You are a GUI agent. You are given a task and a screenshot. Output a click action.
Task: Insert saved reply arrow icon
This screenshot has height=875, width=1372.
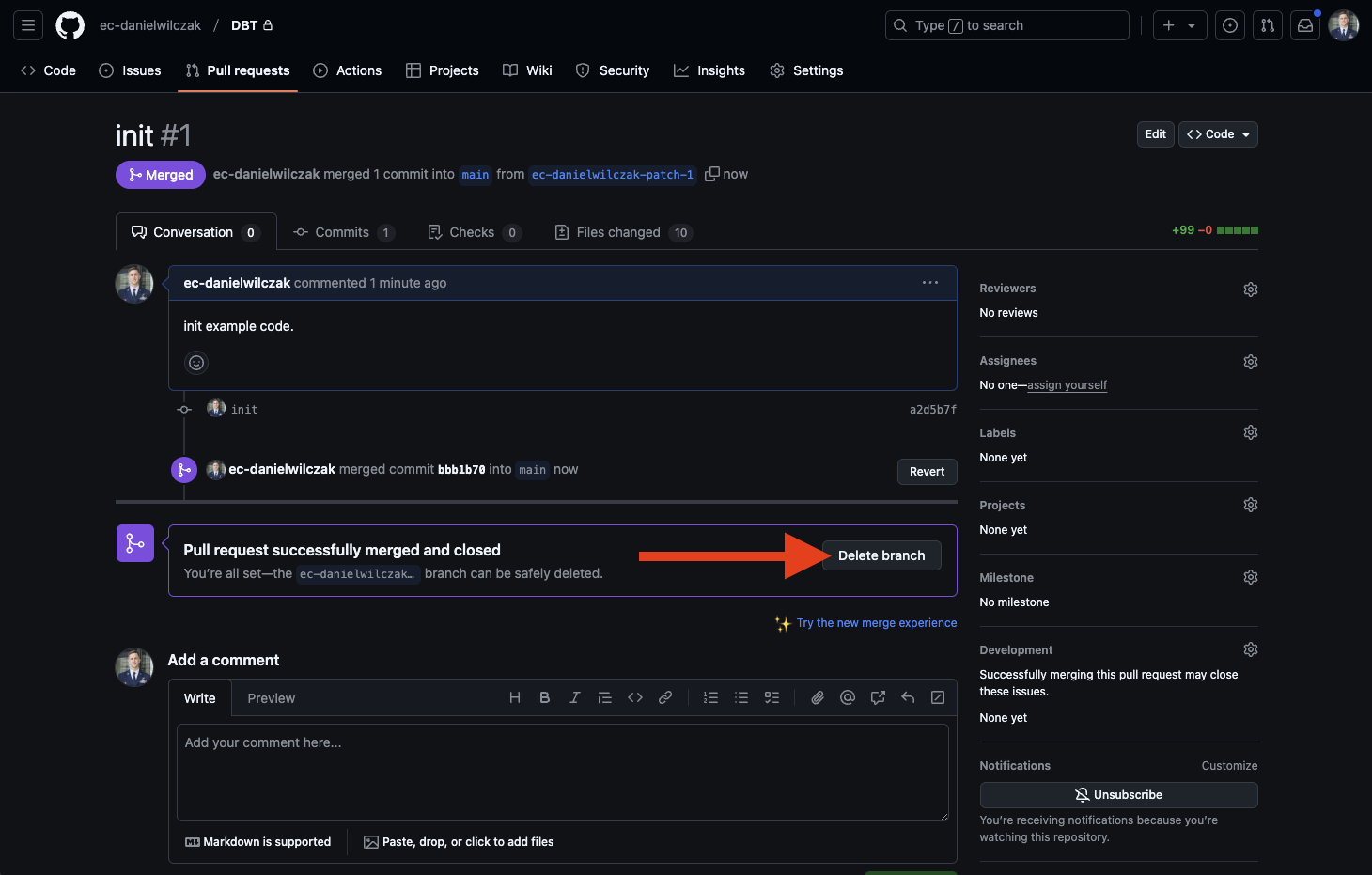[x=908, y=697]
